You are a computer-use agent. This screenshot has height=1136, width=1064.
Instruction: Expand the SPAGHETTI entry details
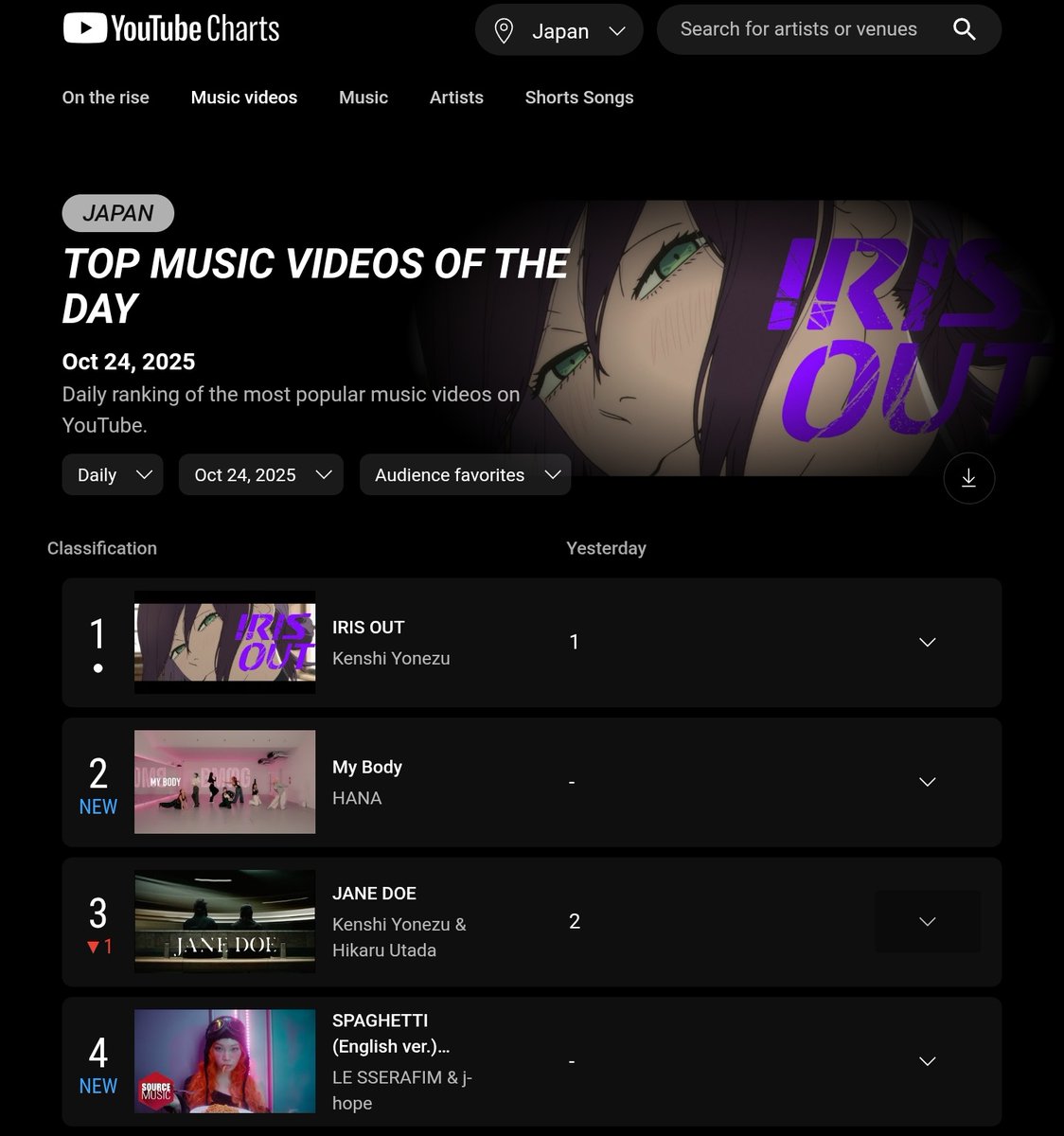pos(927,1061)
